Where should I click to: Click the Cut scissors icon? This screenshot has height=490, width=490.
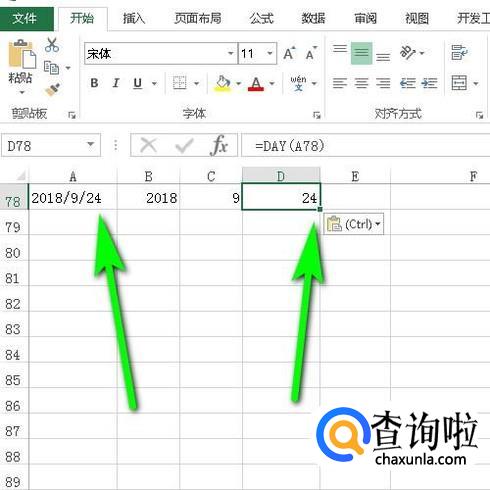tap(52, 45)
